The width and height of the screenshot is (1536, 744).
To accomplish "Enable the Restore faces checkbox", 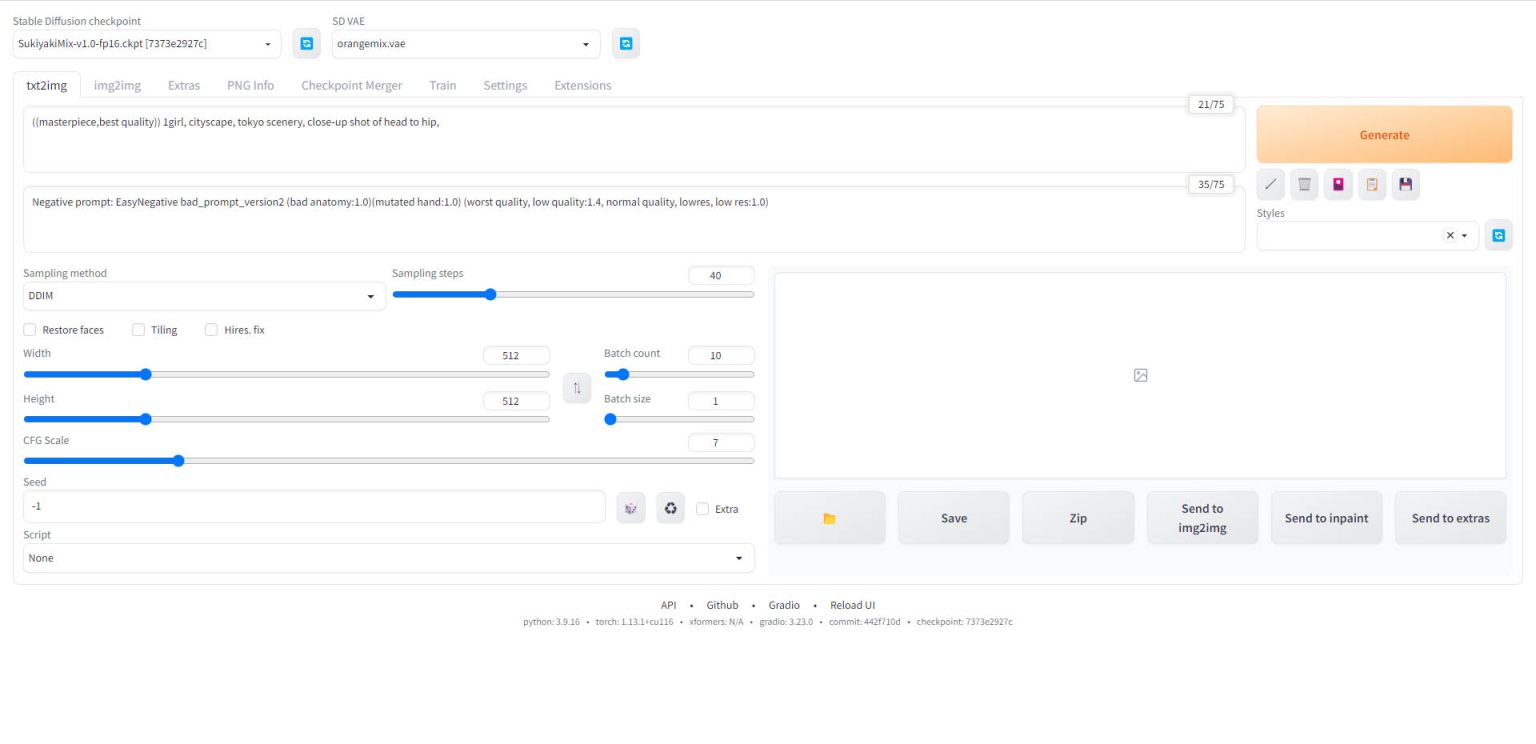I will pos(30,330).
